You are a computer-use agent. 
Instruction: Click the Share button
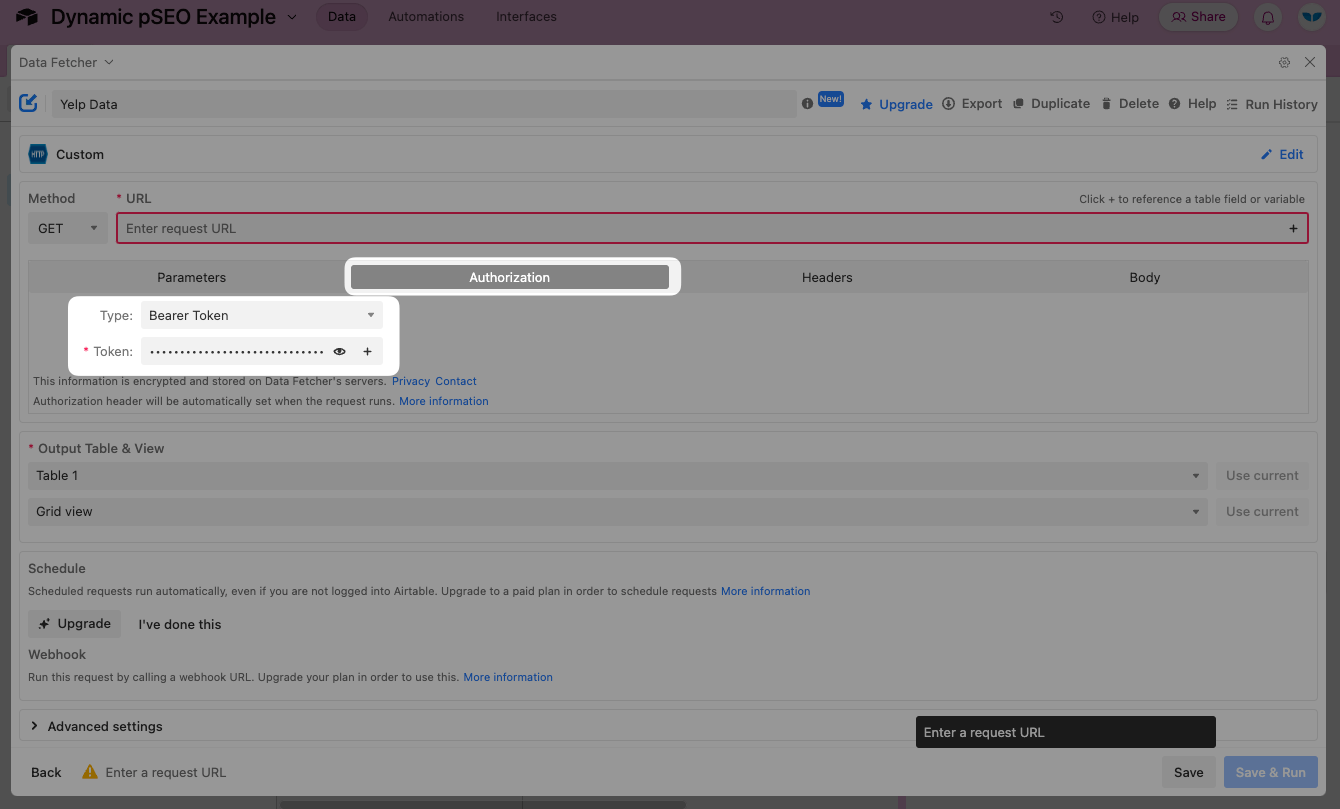pyautogui.click(x=1198, y=17)
